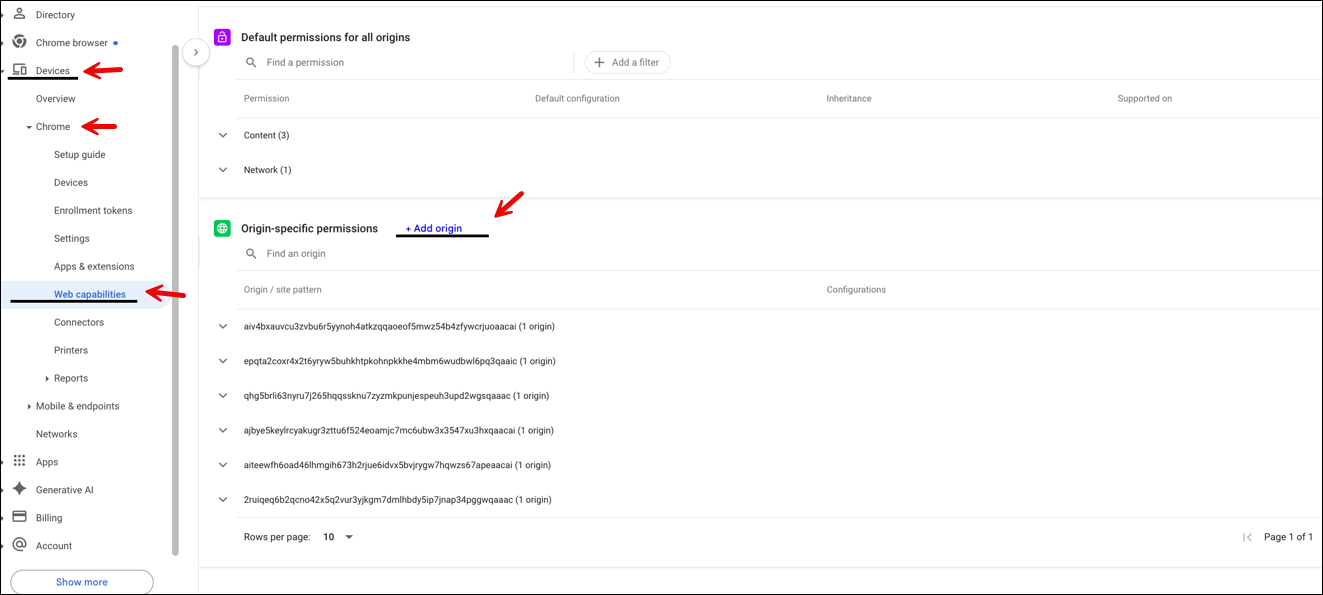
Task: Click the Show more button
Action: [81, 581]
